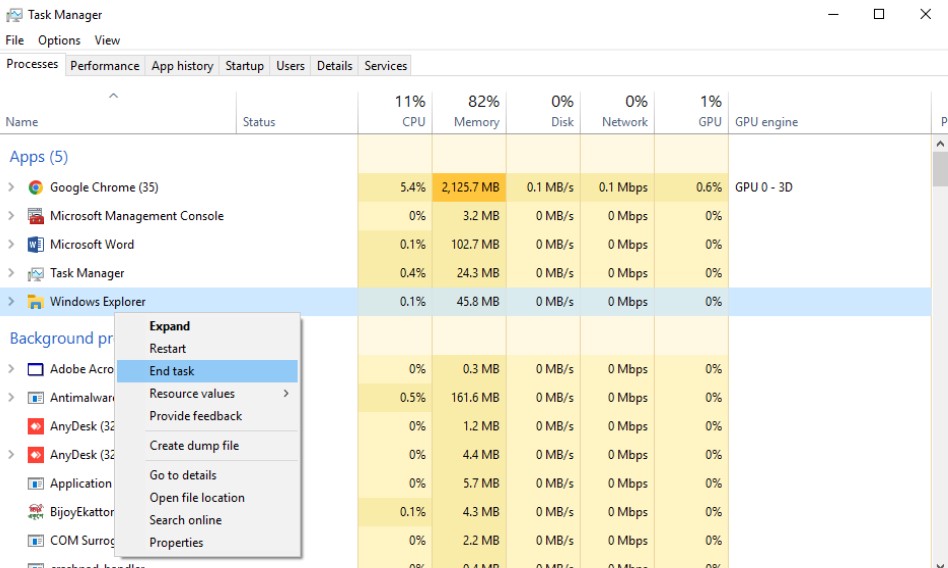Sort by the Status column header
948x568 pixels.
(x=297, y=113)
